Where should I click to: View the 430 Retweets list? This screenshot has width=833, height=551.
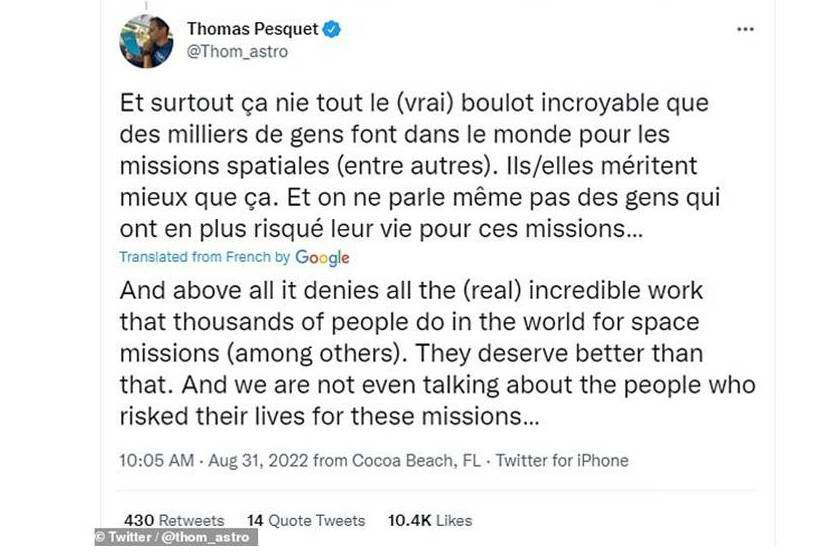click(x=174, y=520)
